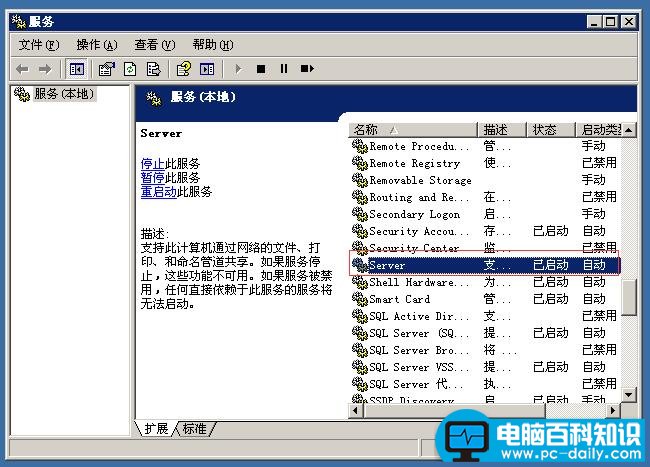
Task: Minimize the 服务 window
Action: coord(594,22)
